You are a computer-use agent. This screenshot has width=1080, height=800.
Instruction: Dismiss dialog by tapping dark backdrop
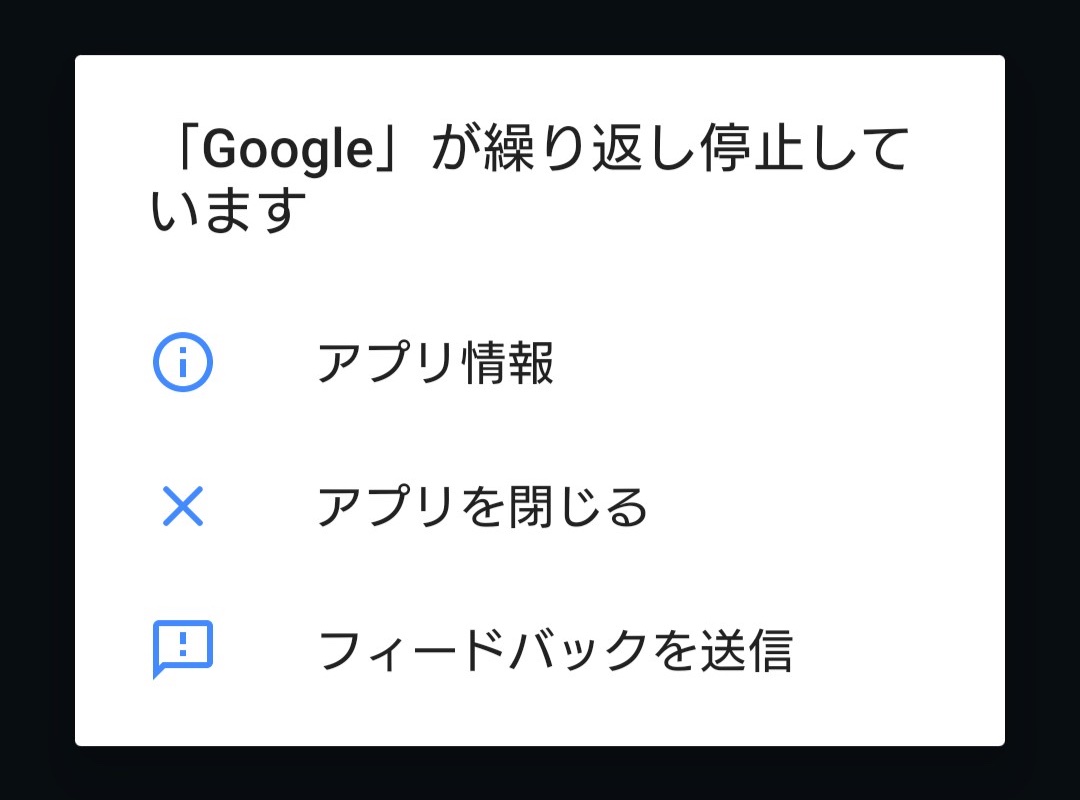coord(540,26)
